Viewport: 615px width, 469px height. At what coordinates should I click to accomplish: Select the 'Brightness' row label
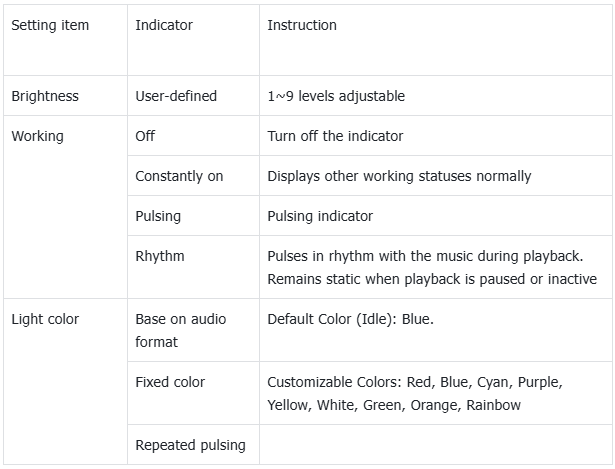coord(45,97)
